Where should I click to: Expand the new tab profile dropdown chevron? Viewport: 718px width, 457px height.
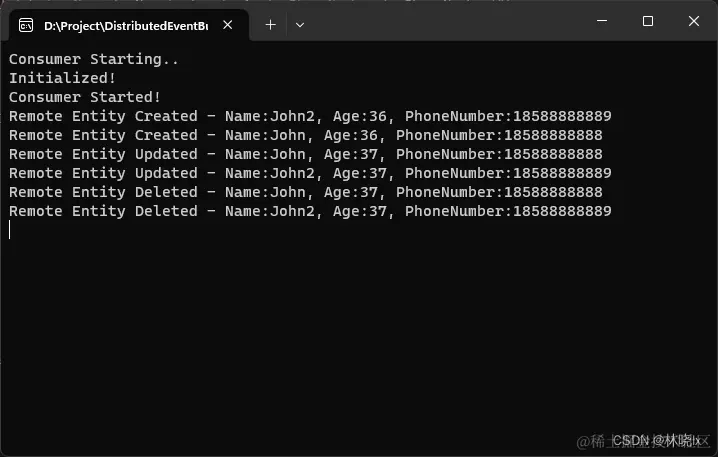[300, 25]
